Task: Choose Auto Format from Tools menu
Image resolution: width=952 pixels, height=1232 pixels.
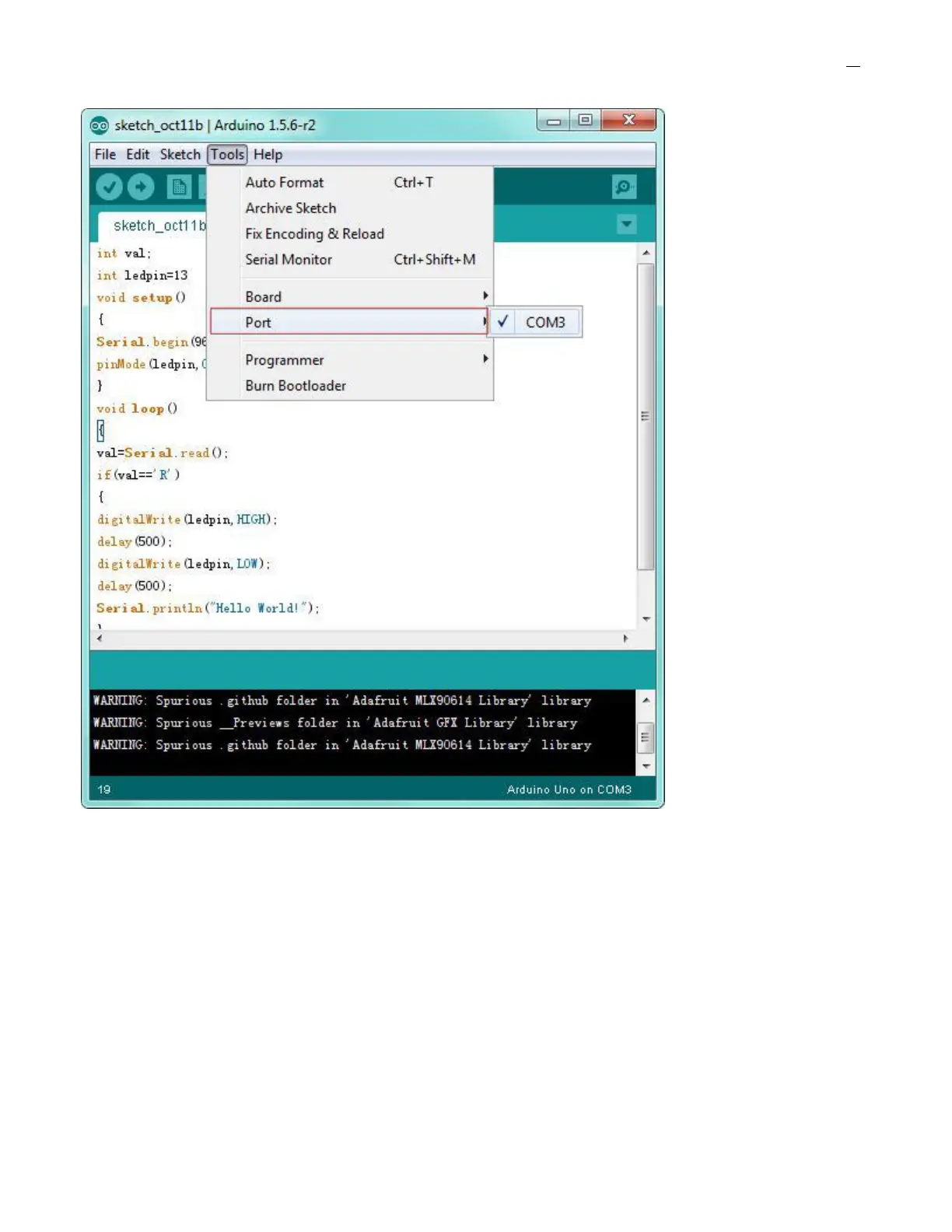Action: [x=350, y=183]
